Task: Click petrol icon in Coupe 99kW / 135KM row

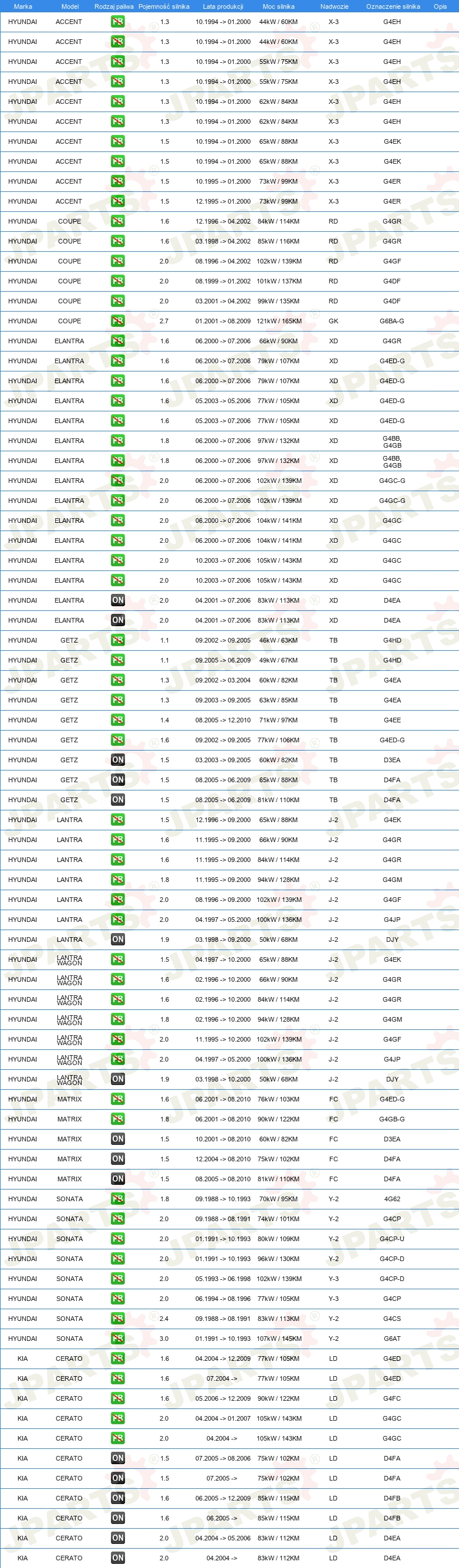Action: (x=117, y=300)
